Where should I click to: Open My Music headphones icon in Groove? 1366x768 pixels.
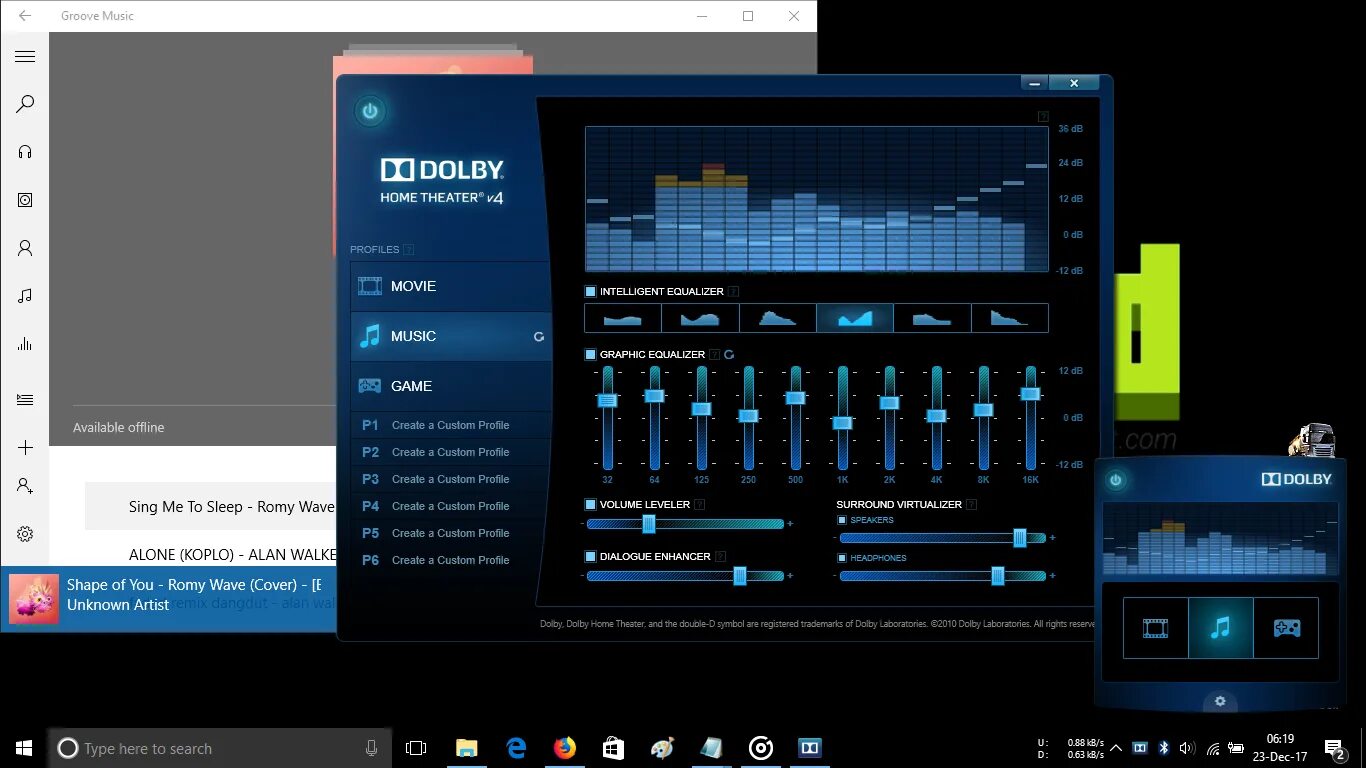25,152
